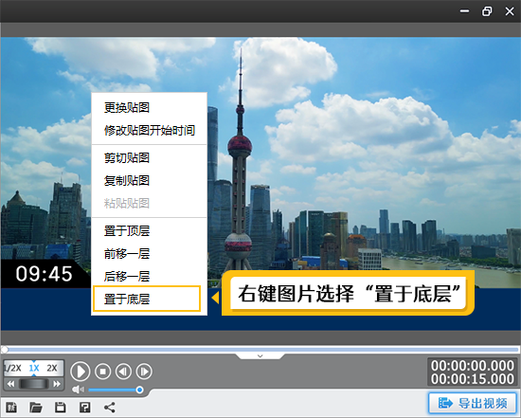Save the project with the floppy disk icon

[60, 407]
